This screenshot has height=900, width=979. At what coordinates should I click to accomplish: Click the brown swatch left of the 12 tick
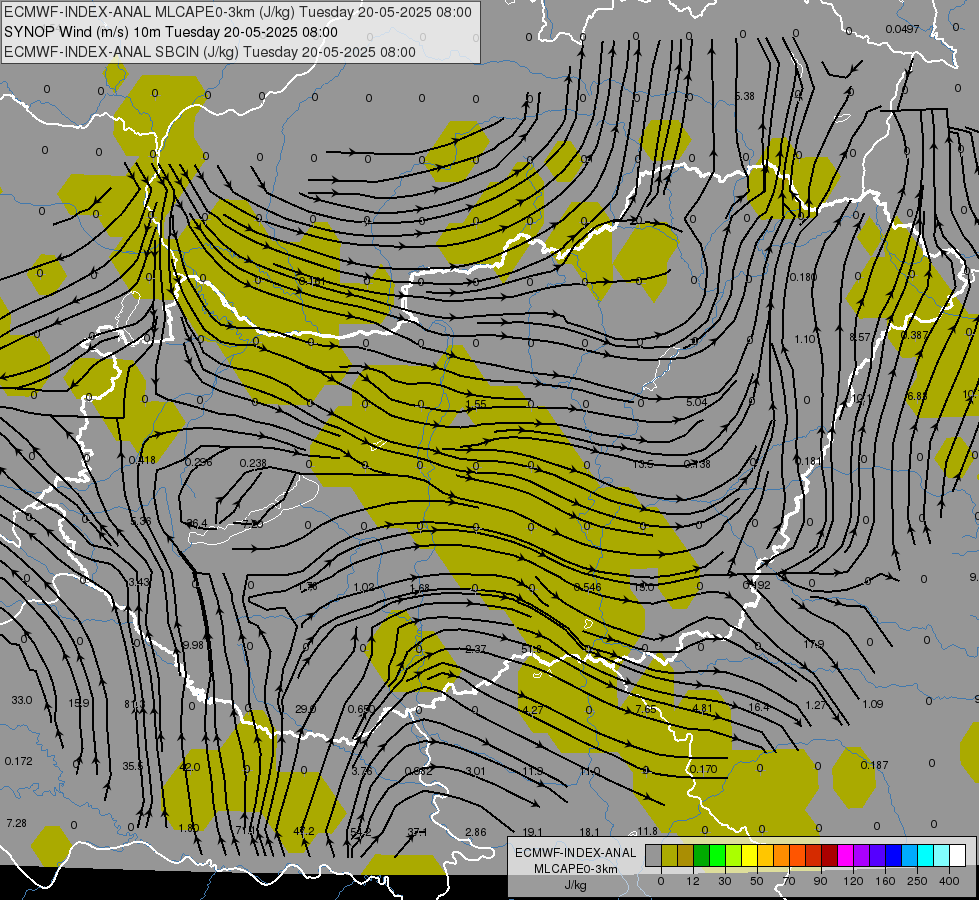pyautogui.click(x=686, y=855)
